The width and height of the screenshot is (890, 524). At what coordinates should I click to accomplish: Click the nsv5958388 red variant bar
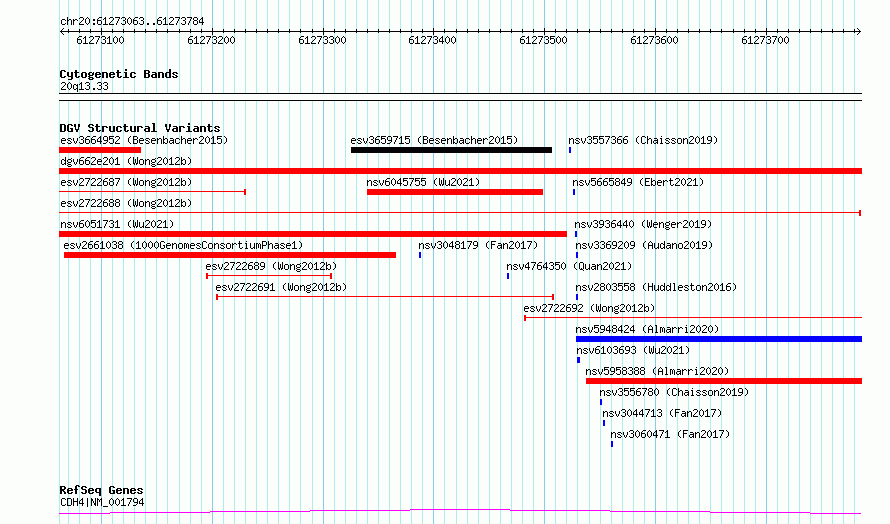click(x=724, y=381)
